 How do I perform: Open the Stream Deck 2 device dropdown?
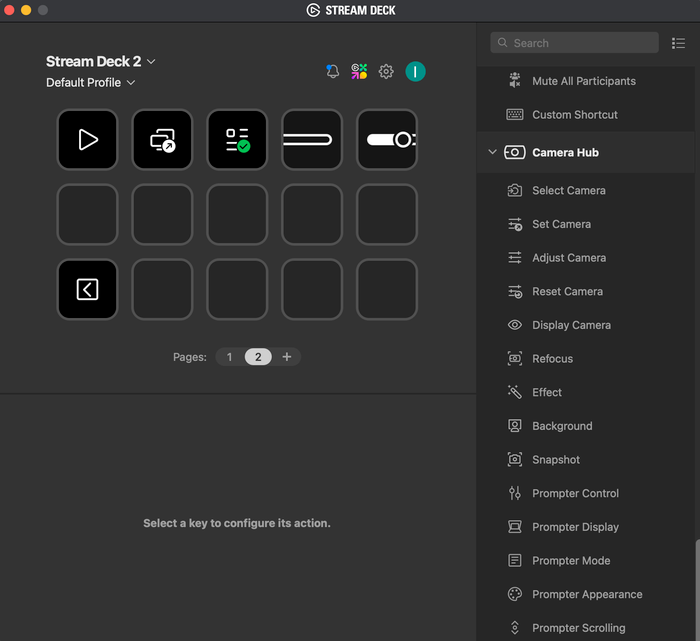[100, 61]
